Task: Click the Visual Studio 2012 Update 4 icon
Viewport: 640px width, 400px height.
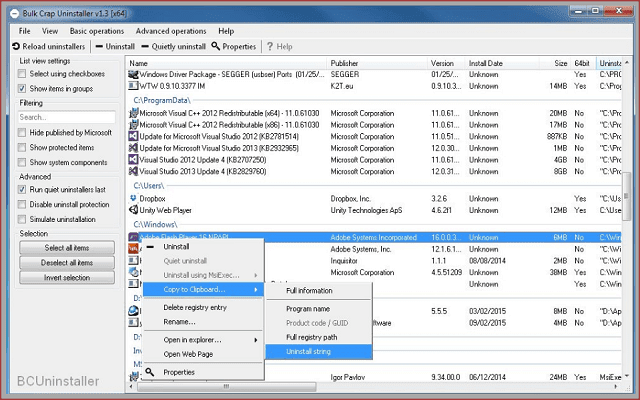Action: point(134,160)
